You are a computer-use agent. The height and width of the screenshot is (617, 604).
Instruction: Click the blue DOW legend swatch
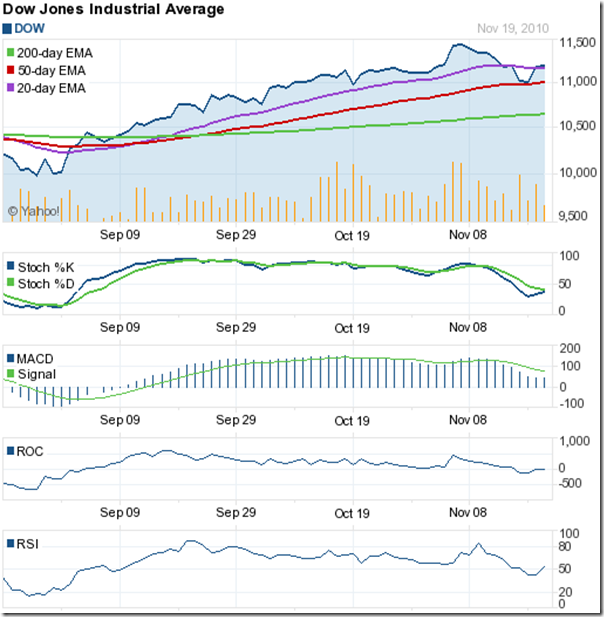7,29
